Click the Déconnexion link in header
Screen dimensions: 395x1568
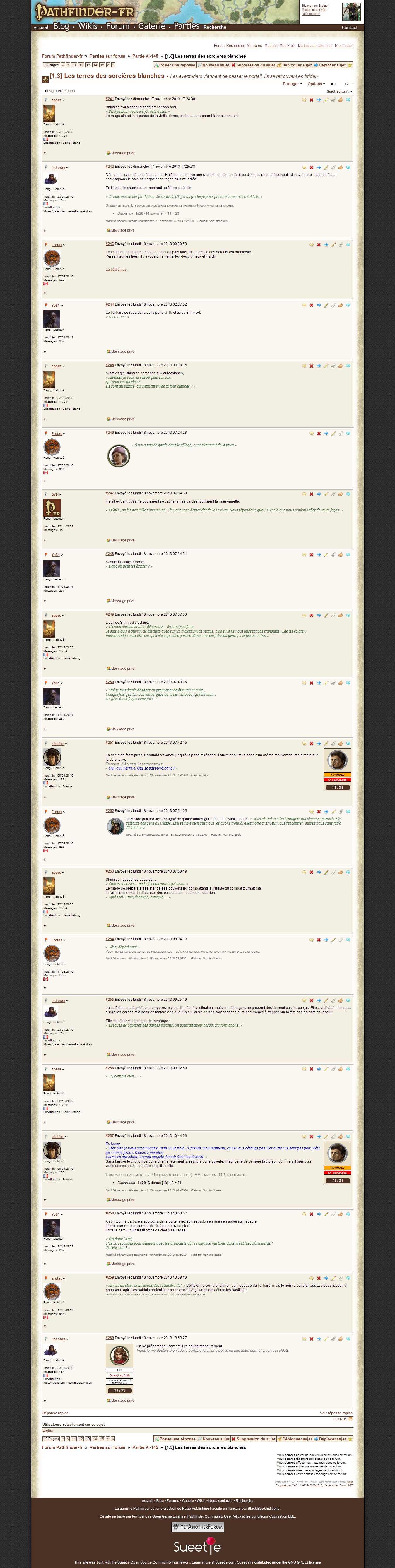click(x=310, y=13)
